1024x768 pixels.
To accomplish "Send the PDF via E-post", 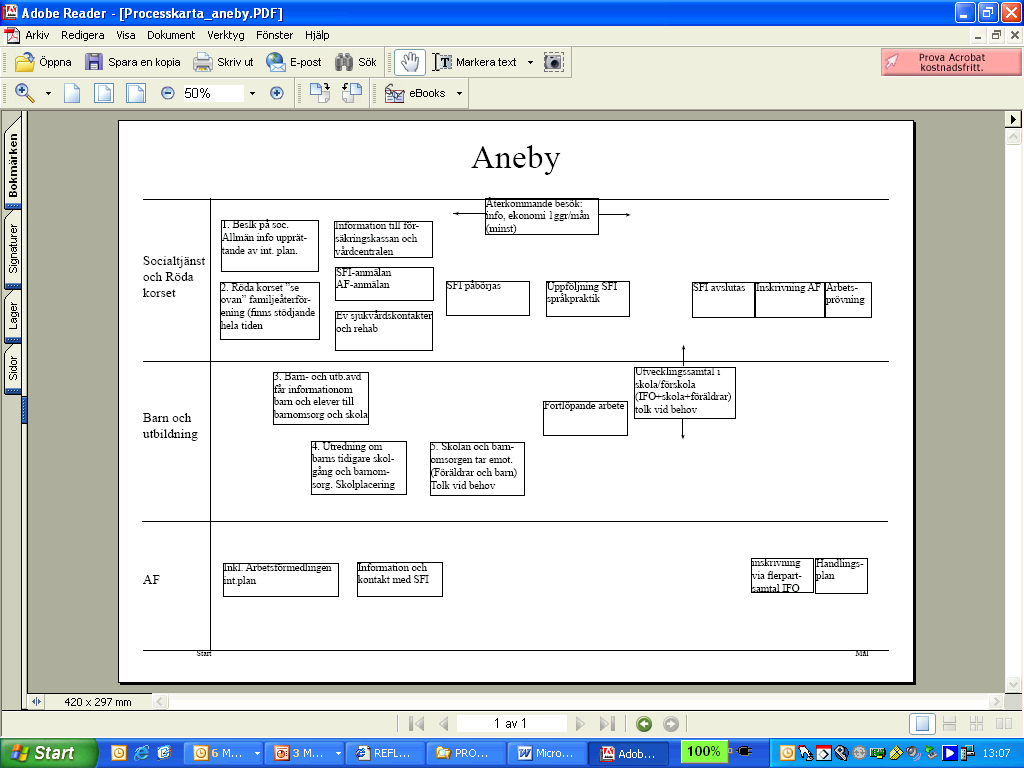I will click(x=294, y=62).
